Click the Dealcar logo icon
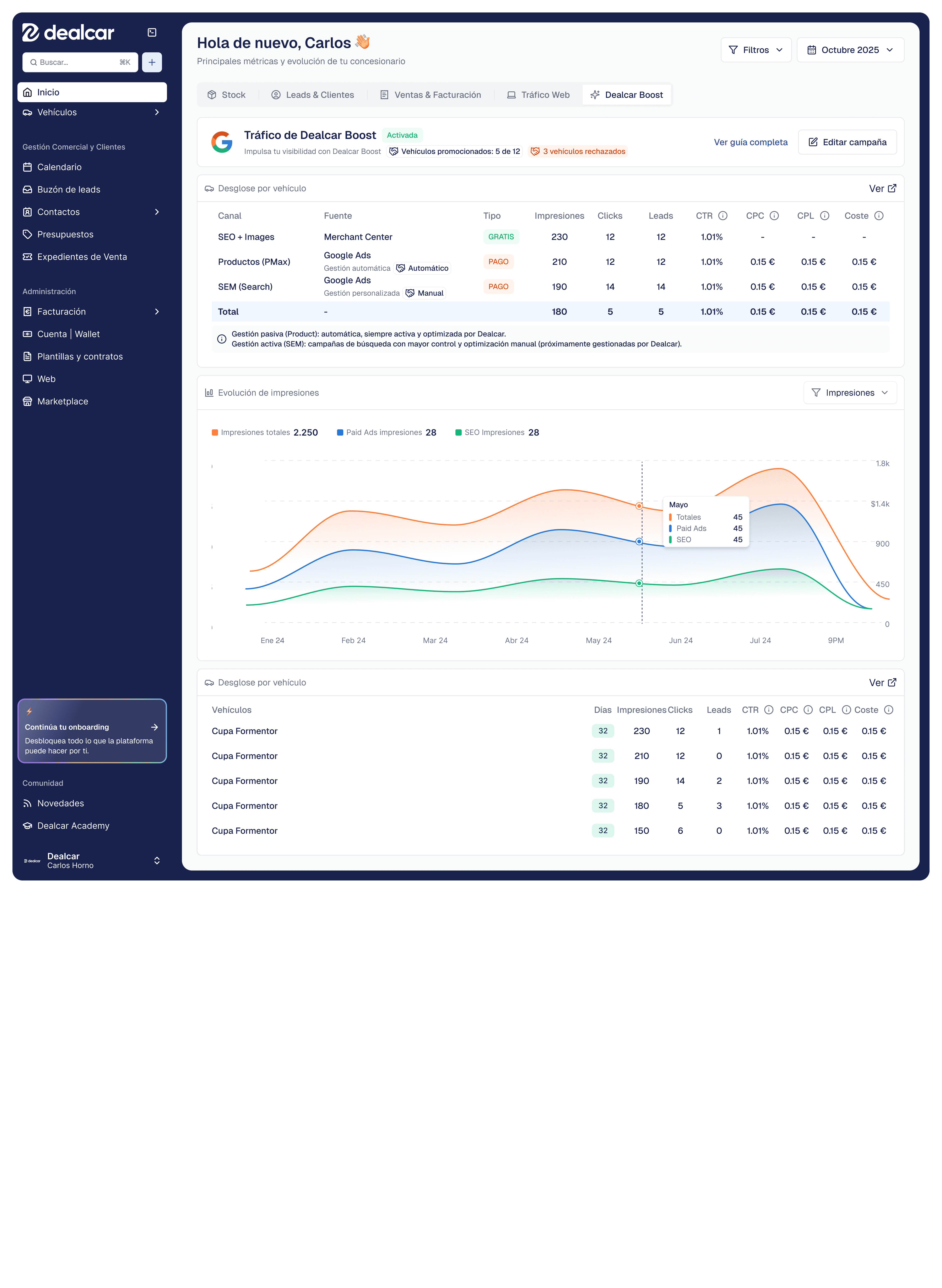 point(31,32)
